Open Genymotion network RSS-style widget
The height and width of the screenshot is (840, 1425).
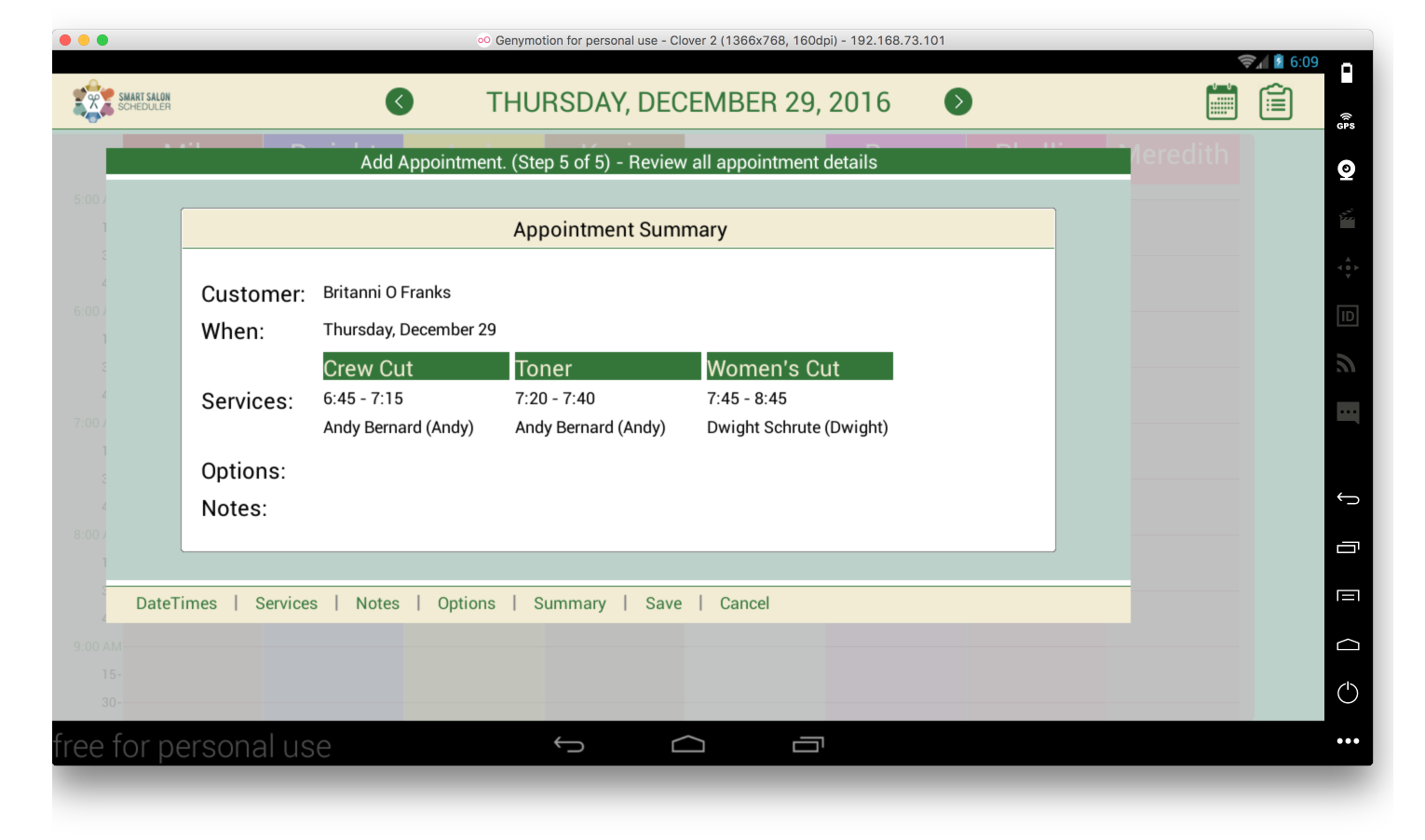pos(1347,364)
